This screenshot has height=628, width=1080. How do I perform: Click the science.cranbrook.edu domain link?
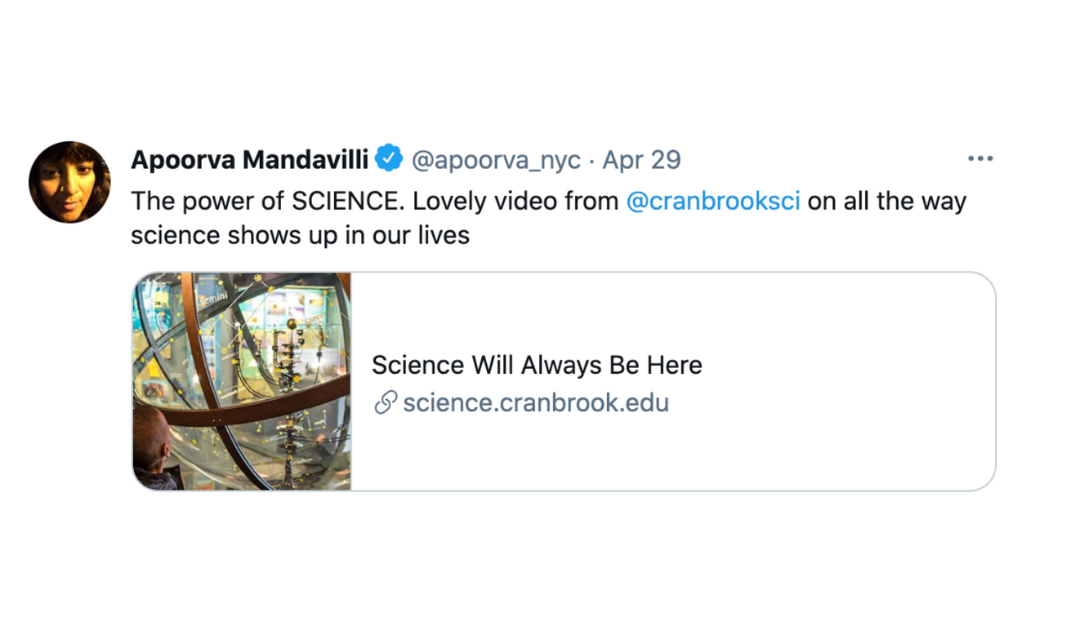535,404
